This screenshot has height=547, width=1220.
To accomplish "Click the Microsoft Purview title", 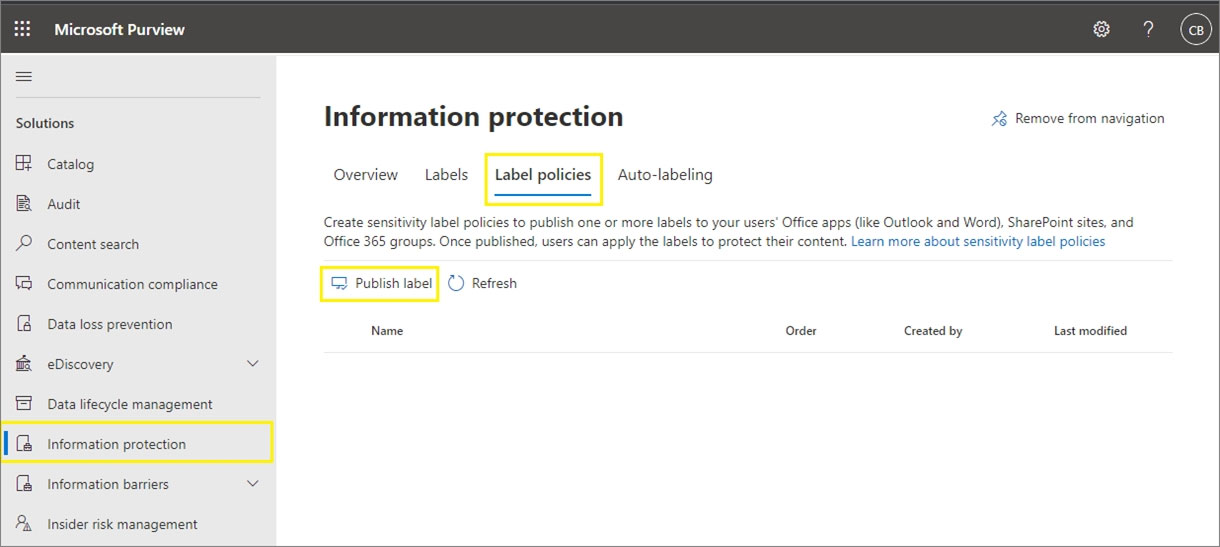I will tap(120, 29).
